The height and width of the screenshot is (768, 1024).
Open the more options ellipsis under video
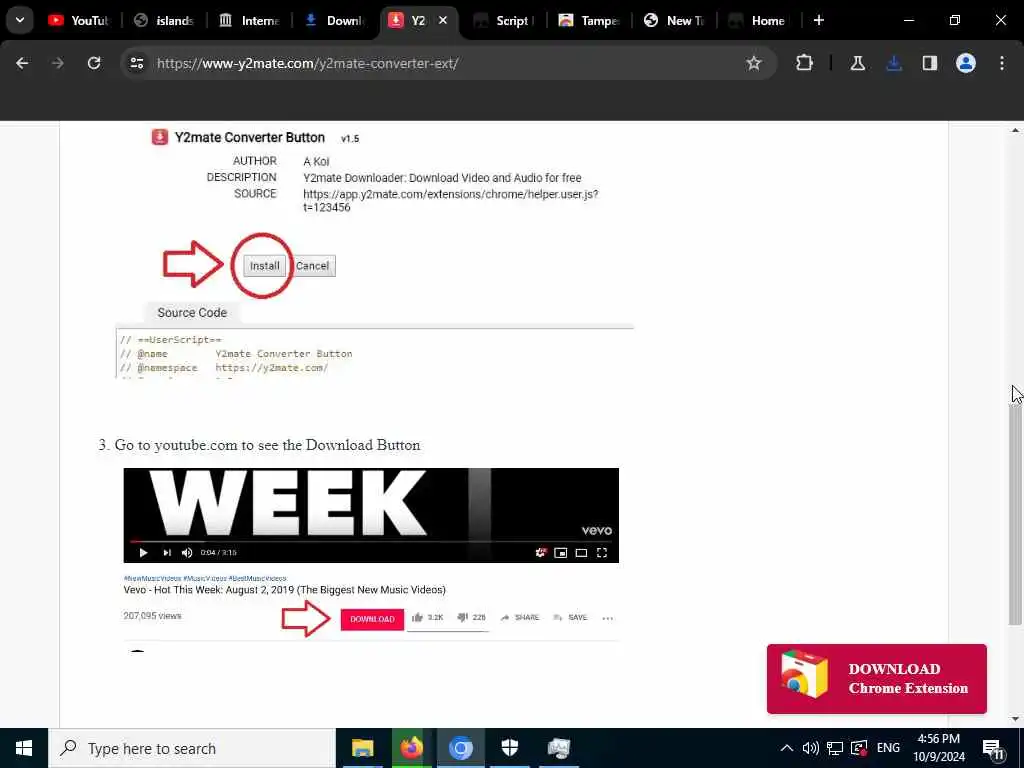(607, 618)
